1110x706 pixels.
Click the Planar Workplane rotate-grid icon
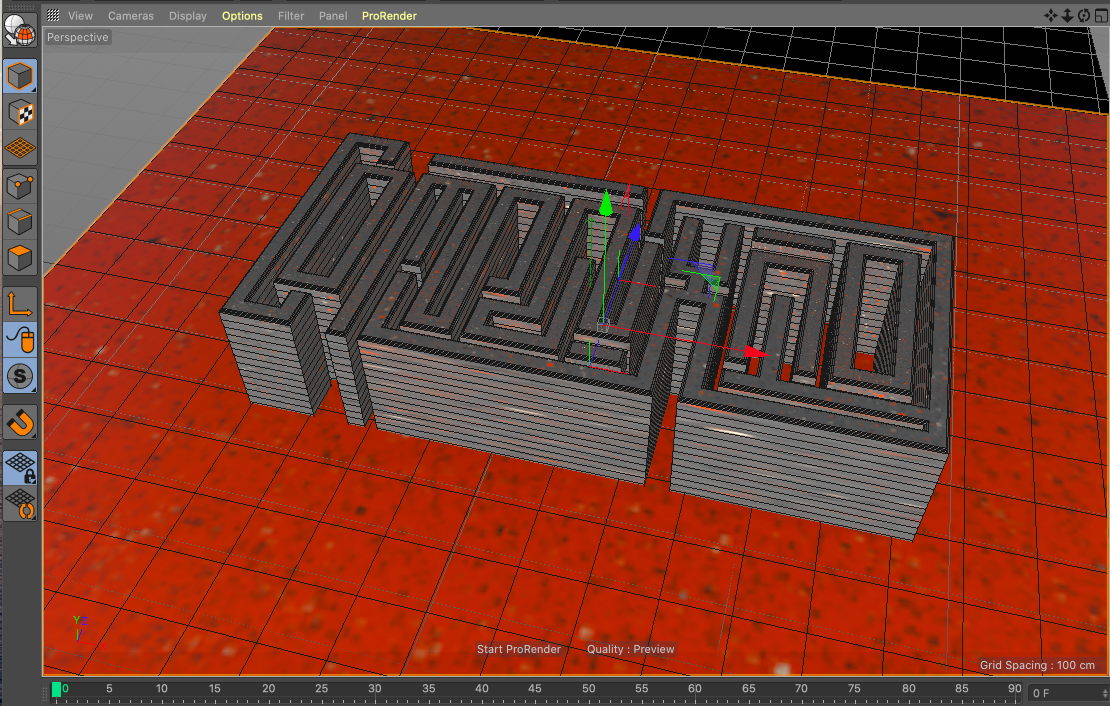point(20,504)
